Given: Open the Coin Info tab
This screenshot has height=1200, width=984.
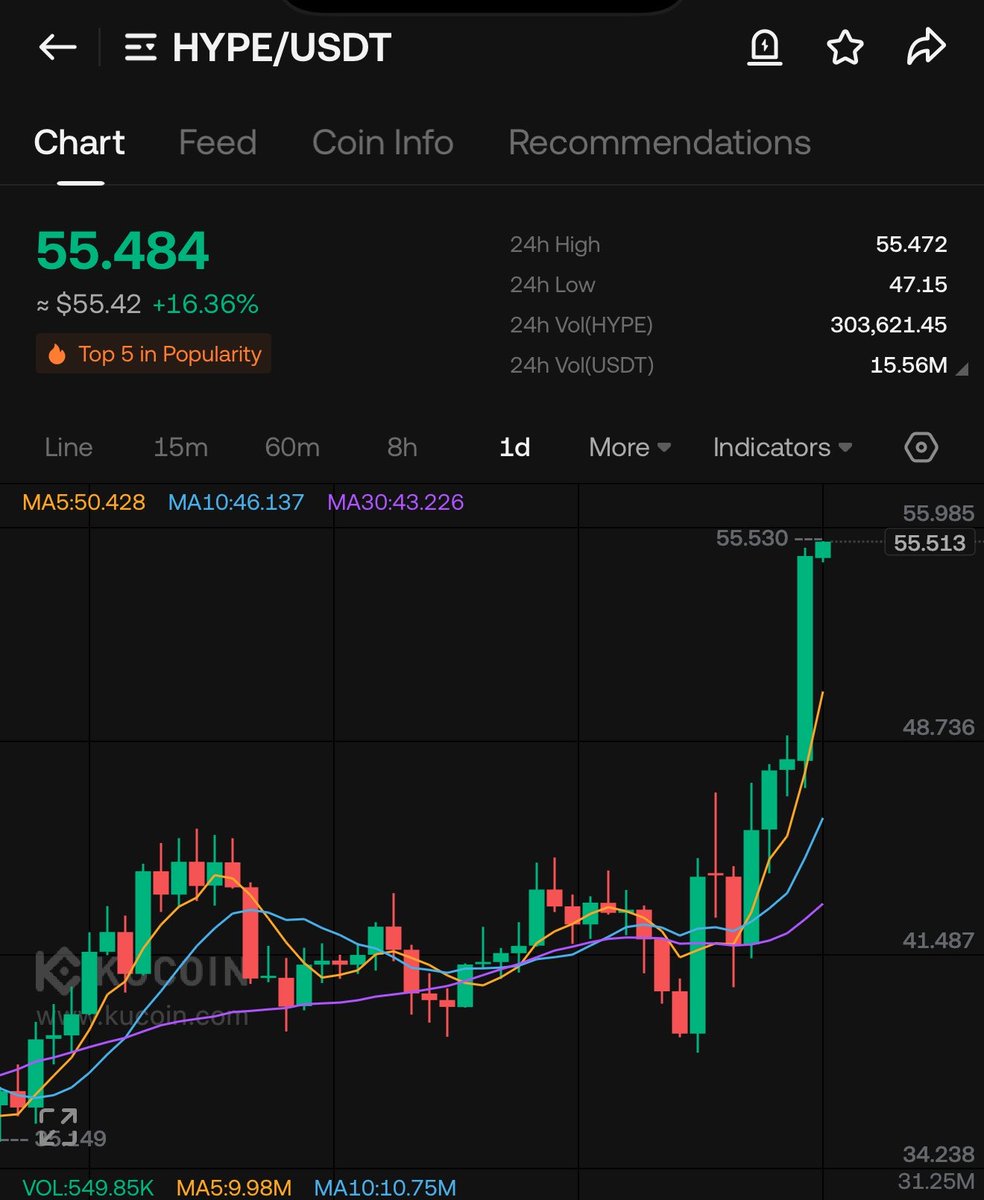Looking at the screenshot, I should point(382,142).
